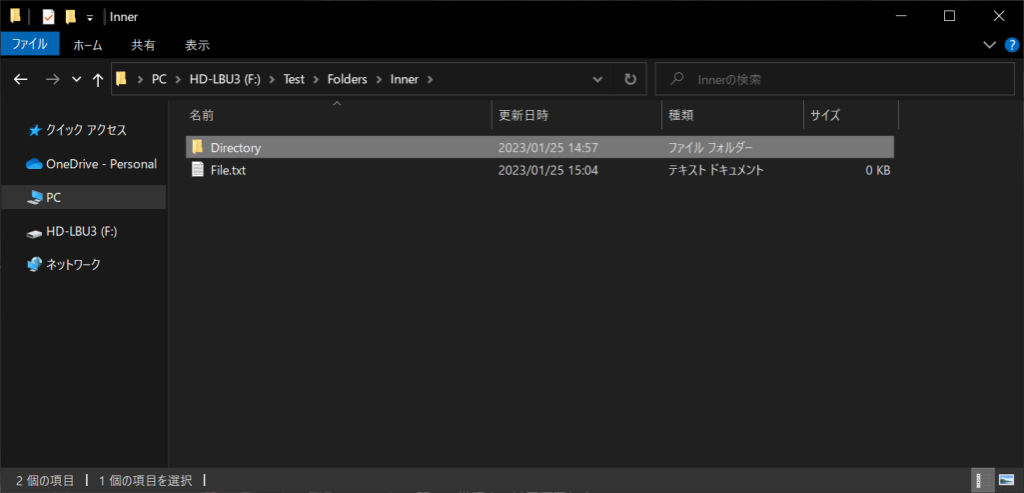Navigate to HD-LBU3 (F:) breadcrumb segment

coord(225,80)
